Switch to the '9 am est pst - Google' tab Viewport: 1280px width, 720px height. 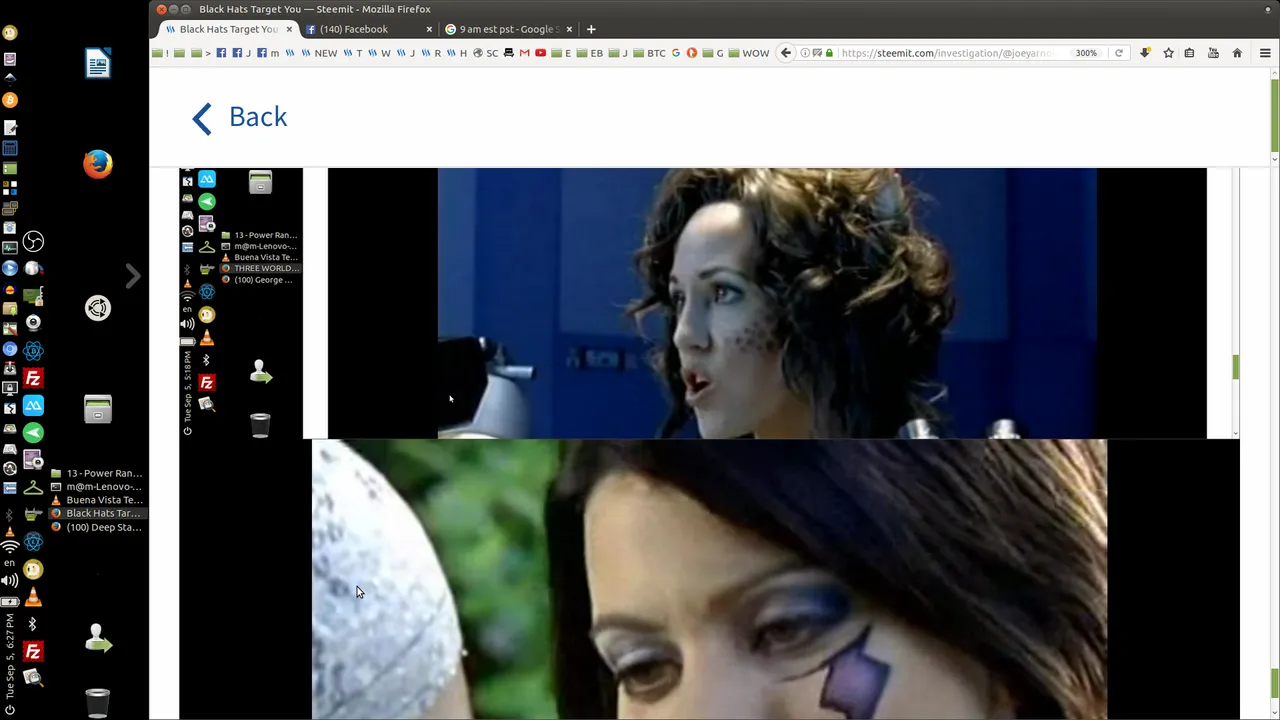508,29
